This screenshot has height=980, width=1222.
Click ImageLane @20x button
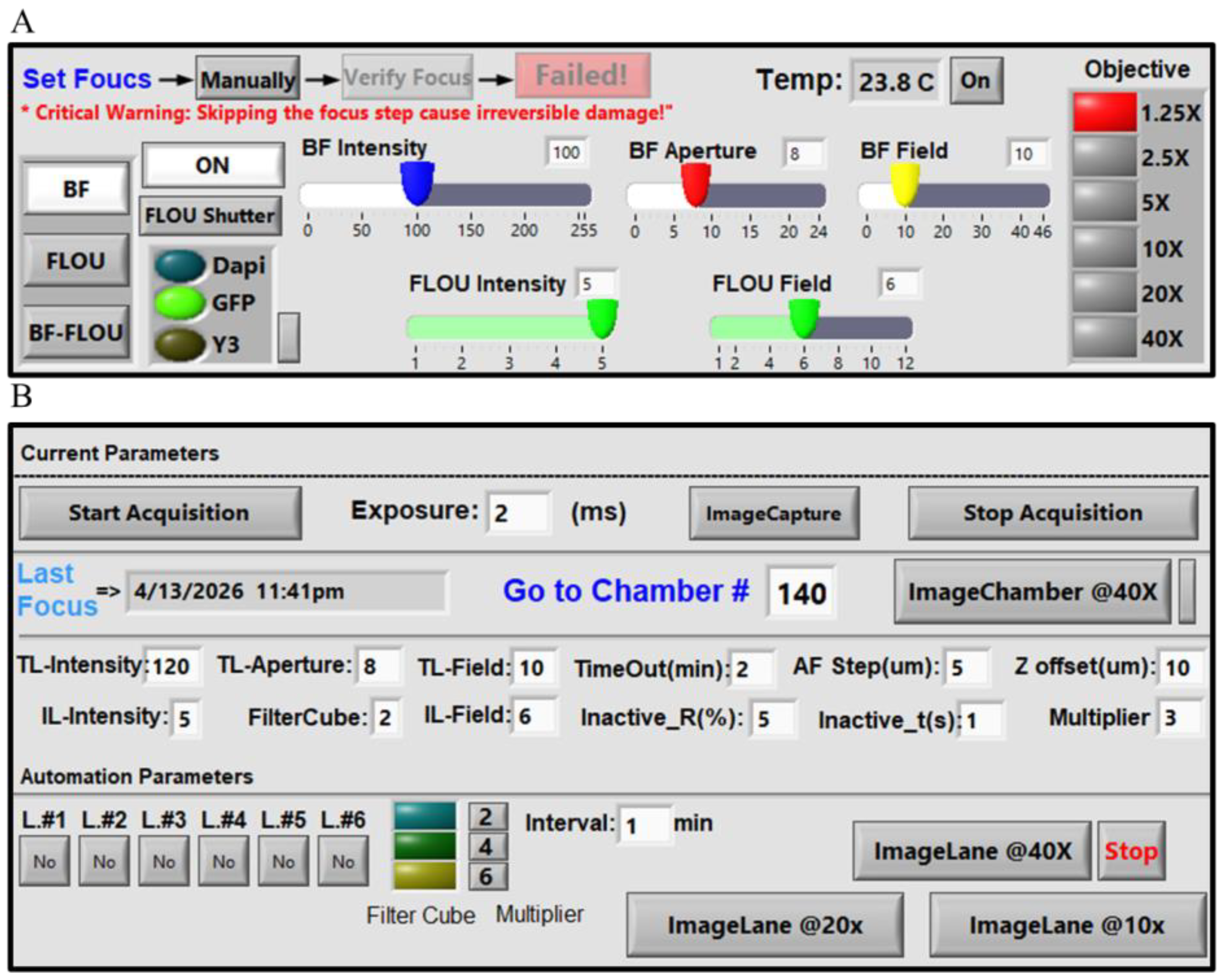765,925
